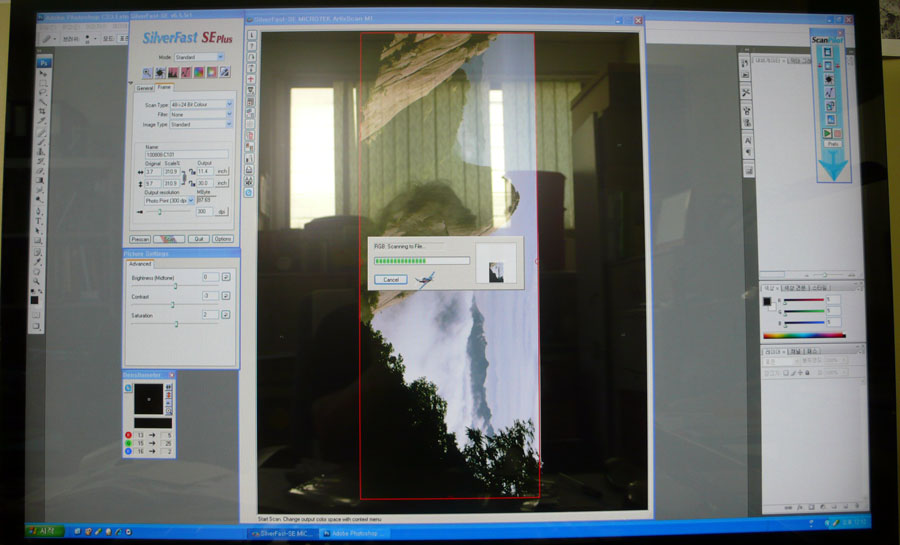
Task: Click the L icon on preview toolbar
Action: click(x=251, y=35)
